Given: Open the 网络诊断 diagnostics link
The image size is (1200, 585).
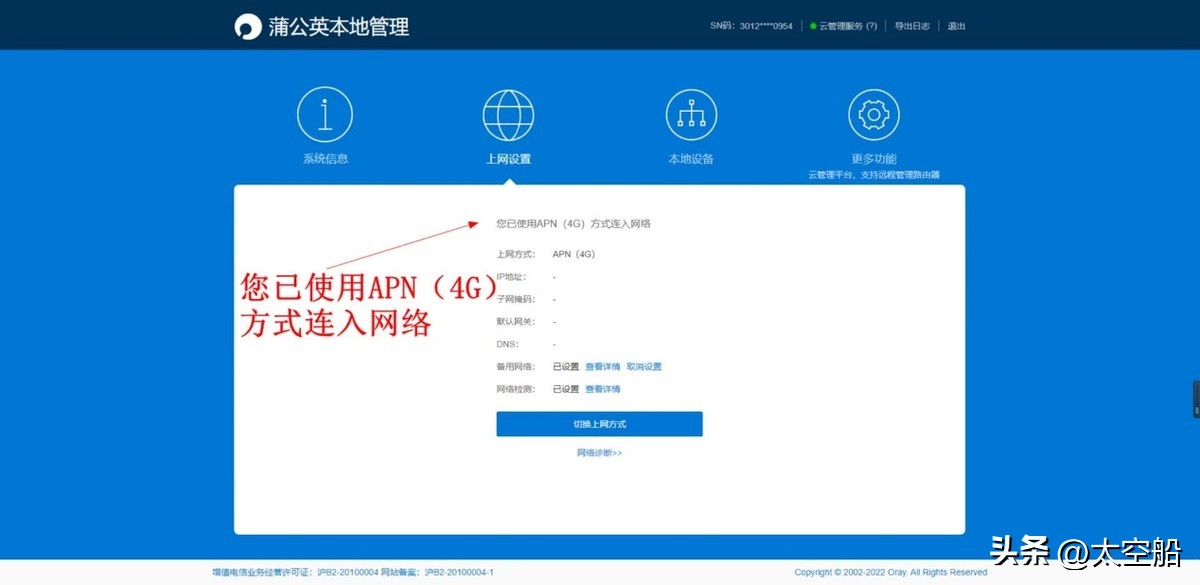Looking at the screenshot, I should (x=595, y=452).
